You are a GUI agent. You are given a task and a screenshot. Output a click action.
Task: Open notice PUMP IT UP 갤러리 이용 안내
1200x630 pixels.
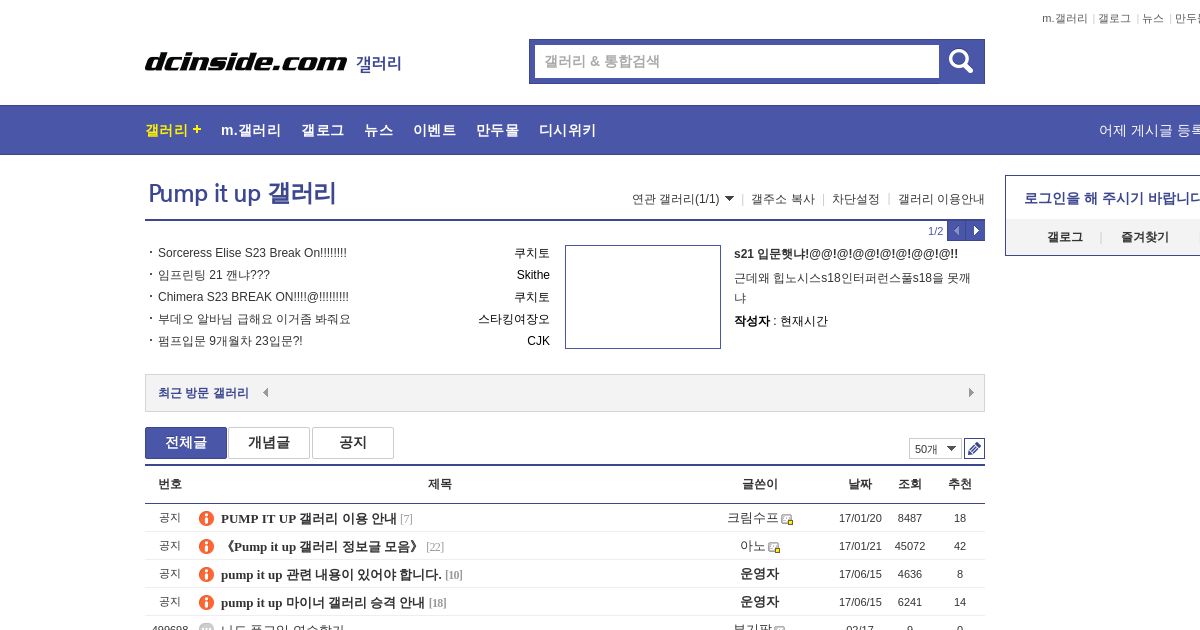coord(309,518)
